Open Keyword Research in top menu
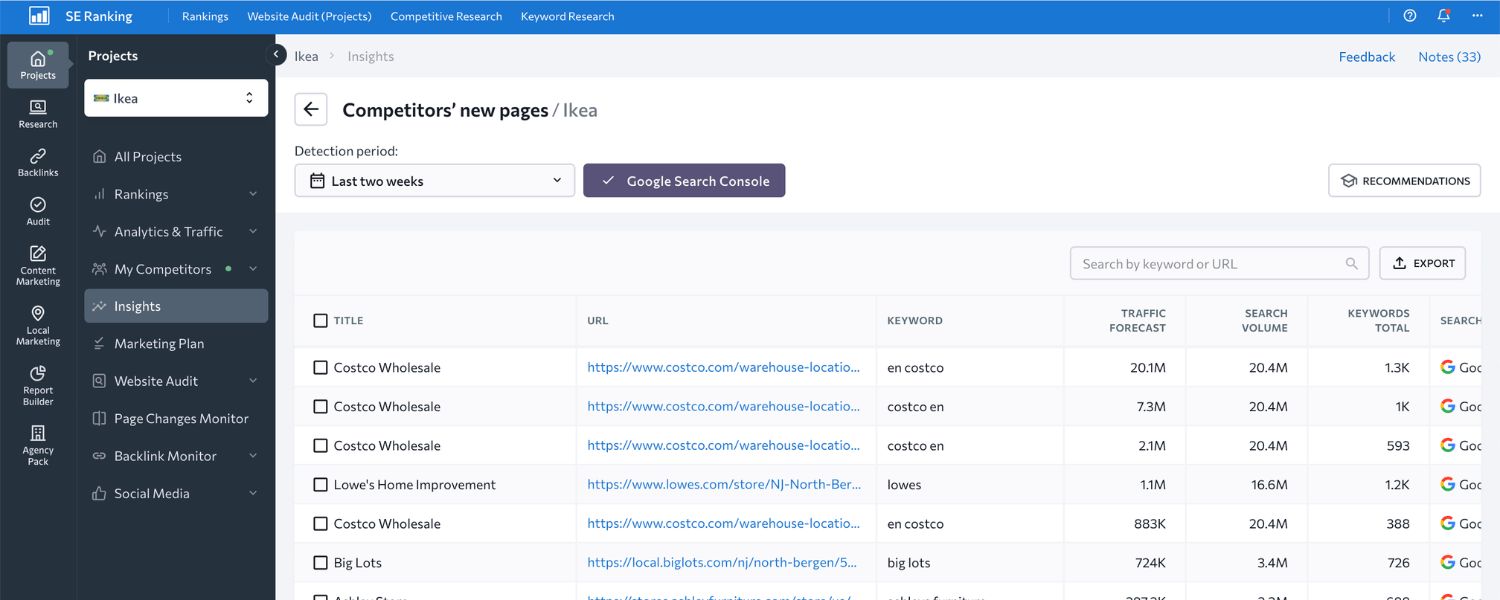This screenshot has width=1500, height=600. click(x=567, y=16)
